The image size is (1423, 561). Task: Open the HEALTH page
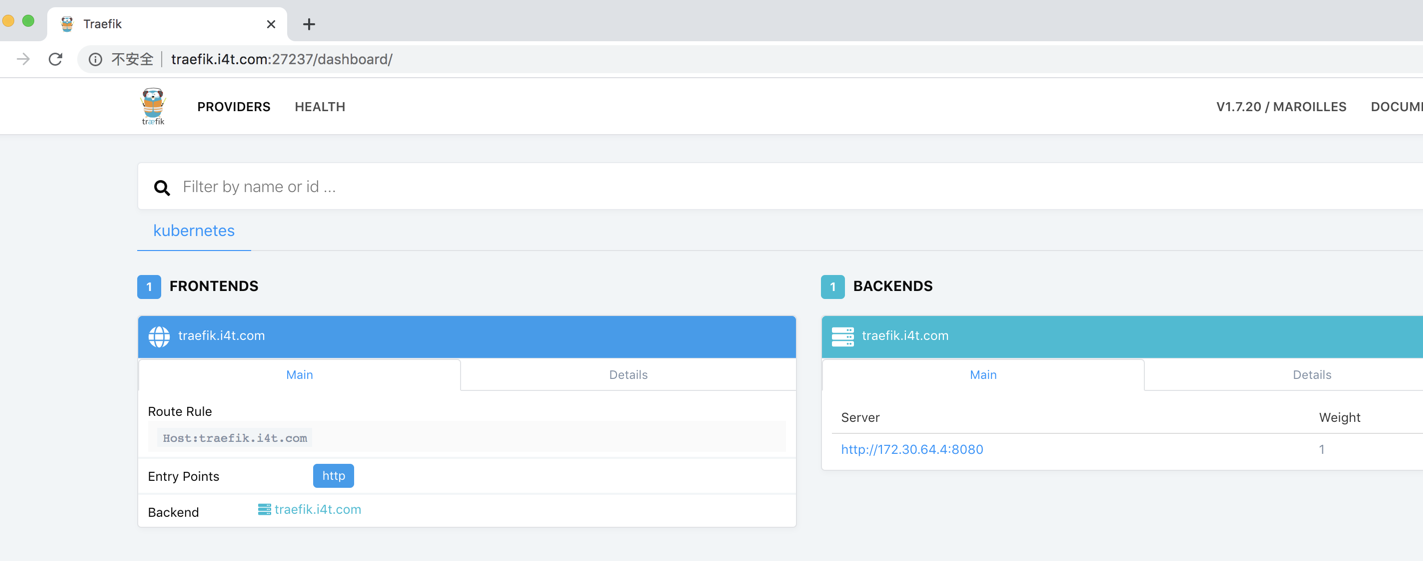click(x=320, y=107)
